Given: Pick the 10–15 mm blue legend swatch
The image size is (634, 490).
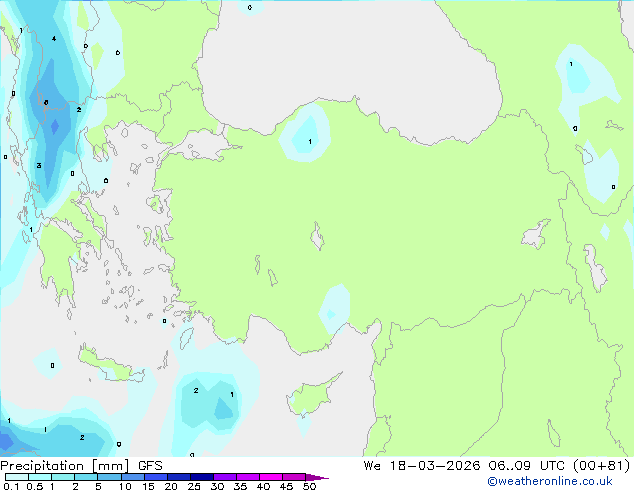Looking at the screenshot, I should (133, 477).
